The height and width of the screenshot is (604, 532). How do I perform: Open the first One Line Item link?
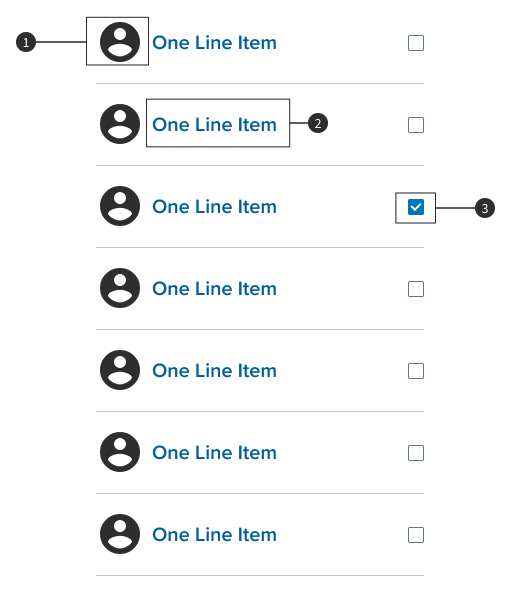[215, 43]
